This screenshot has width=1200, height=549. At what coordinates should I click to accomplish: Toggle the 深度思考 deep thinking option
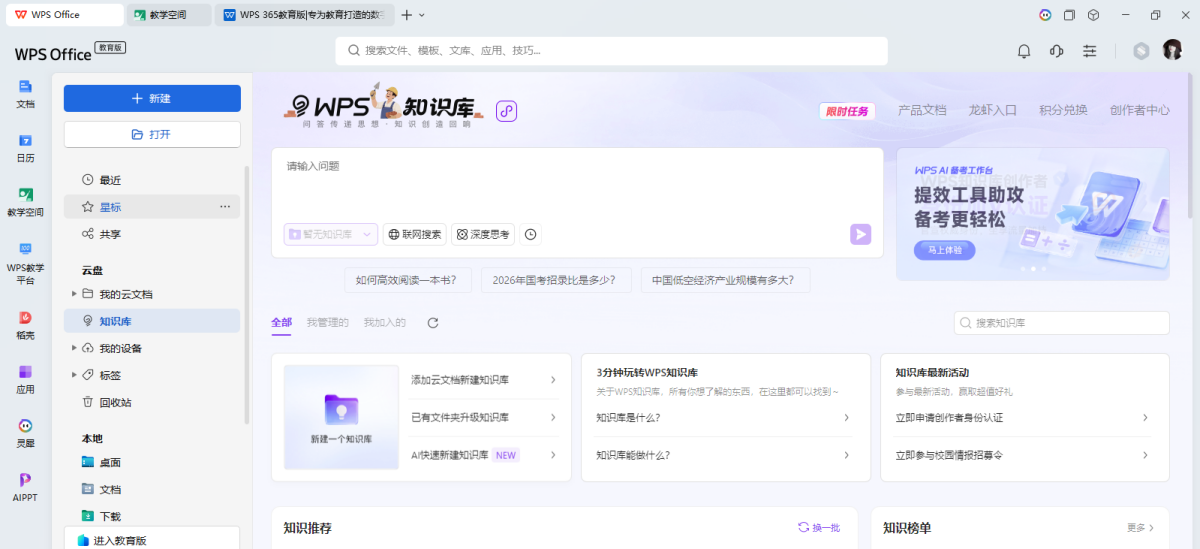pos(483,234)
